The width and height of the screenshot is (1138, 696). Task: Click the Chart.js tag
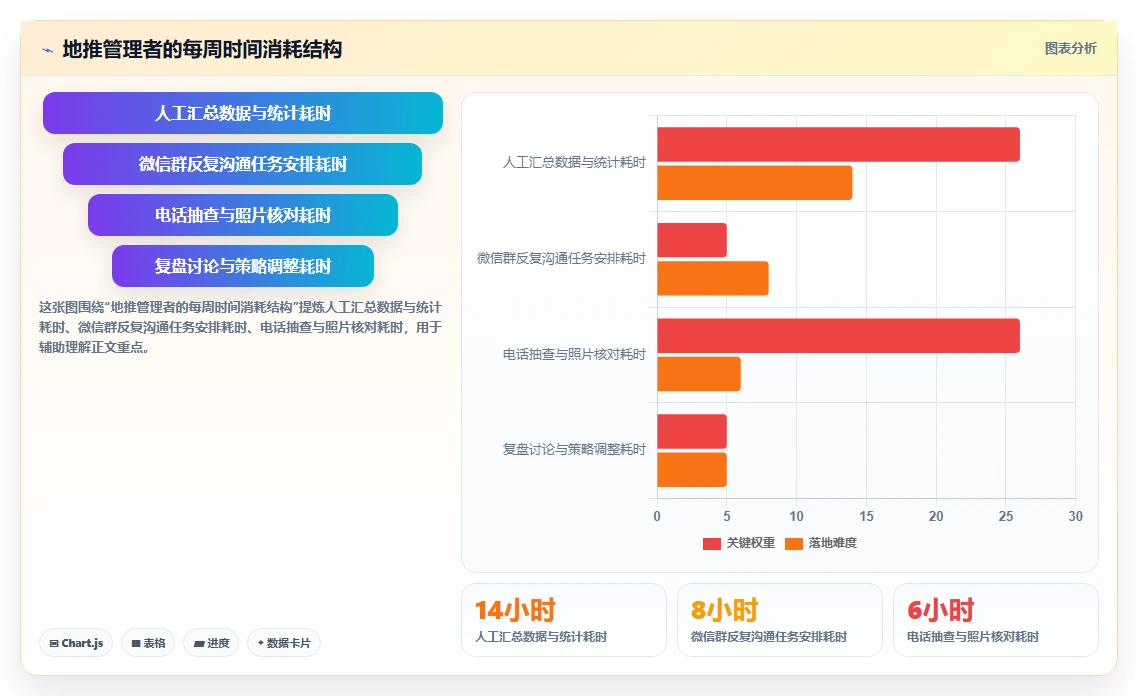click(76, 643)
